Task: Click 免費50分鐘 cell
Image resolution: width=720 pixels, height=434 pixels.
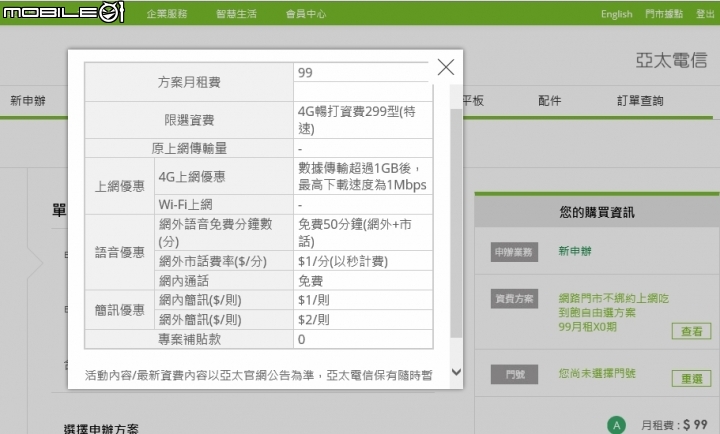Action: [x=363, y=232]
